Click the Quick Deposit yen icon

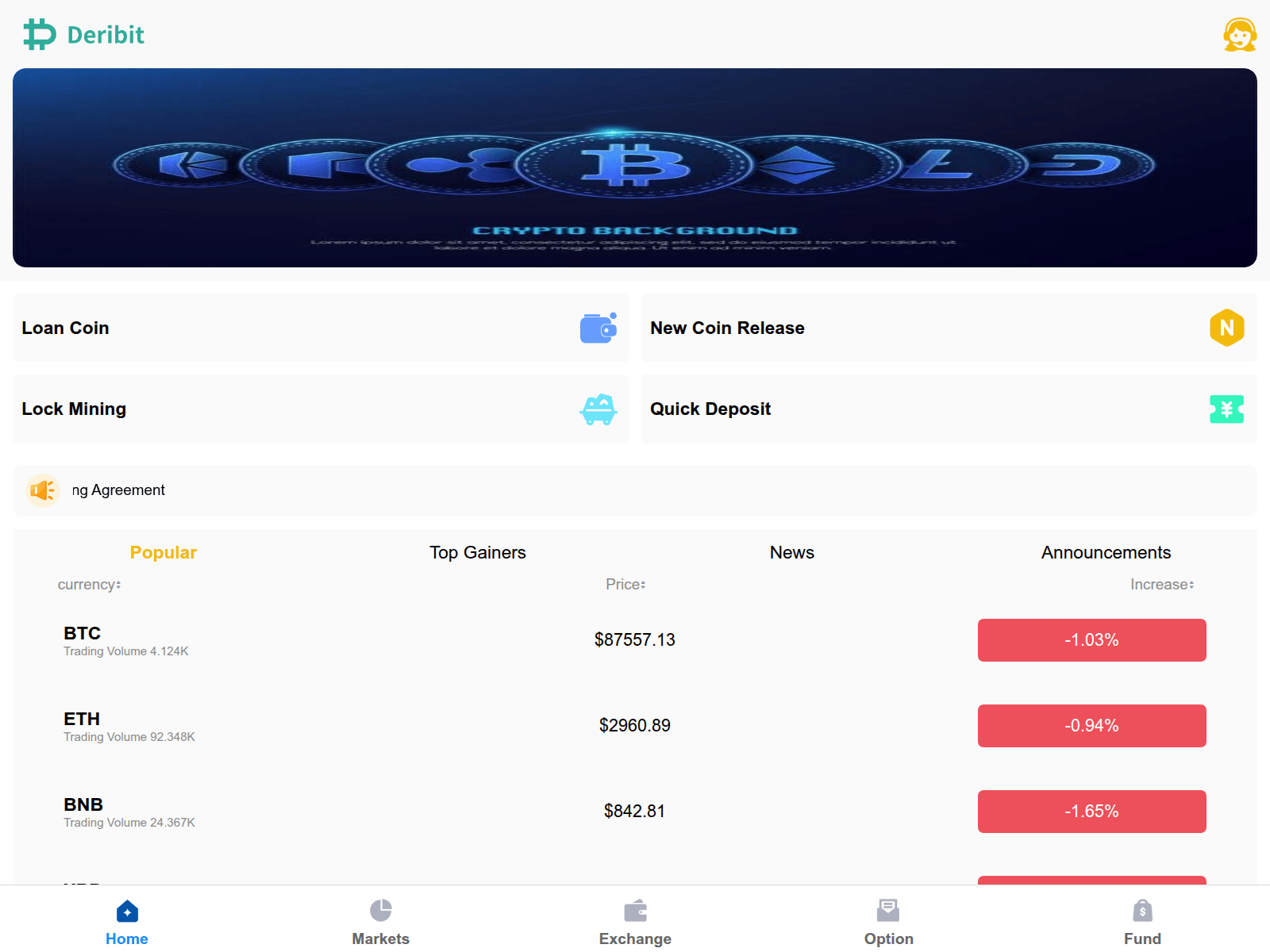pyautogui.click(x=1226, y=409)
